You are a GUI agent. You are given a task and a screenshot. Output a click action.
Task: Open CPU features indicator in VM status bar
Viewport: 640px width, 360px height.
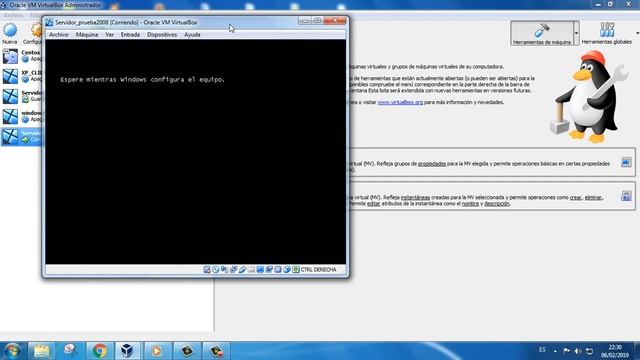coord(278,269)
